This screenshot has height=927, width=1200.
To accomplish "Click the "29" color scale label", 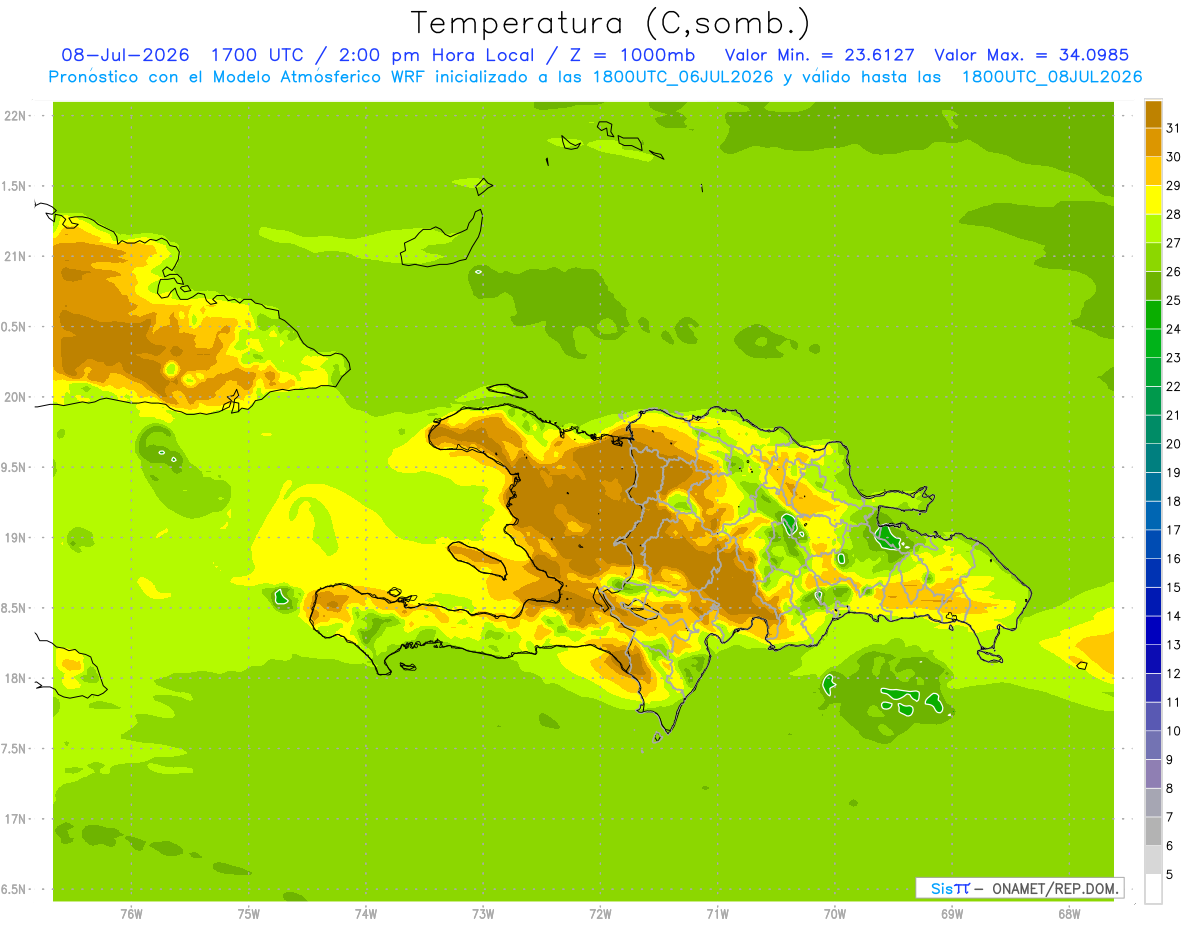I will [x=1174, y=186].
